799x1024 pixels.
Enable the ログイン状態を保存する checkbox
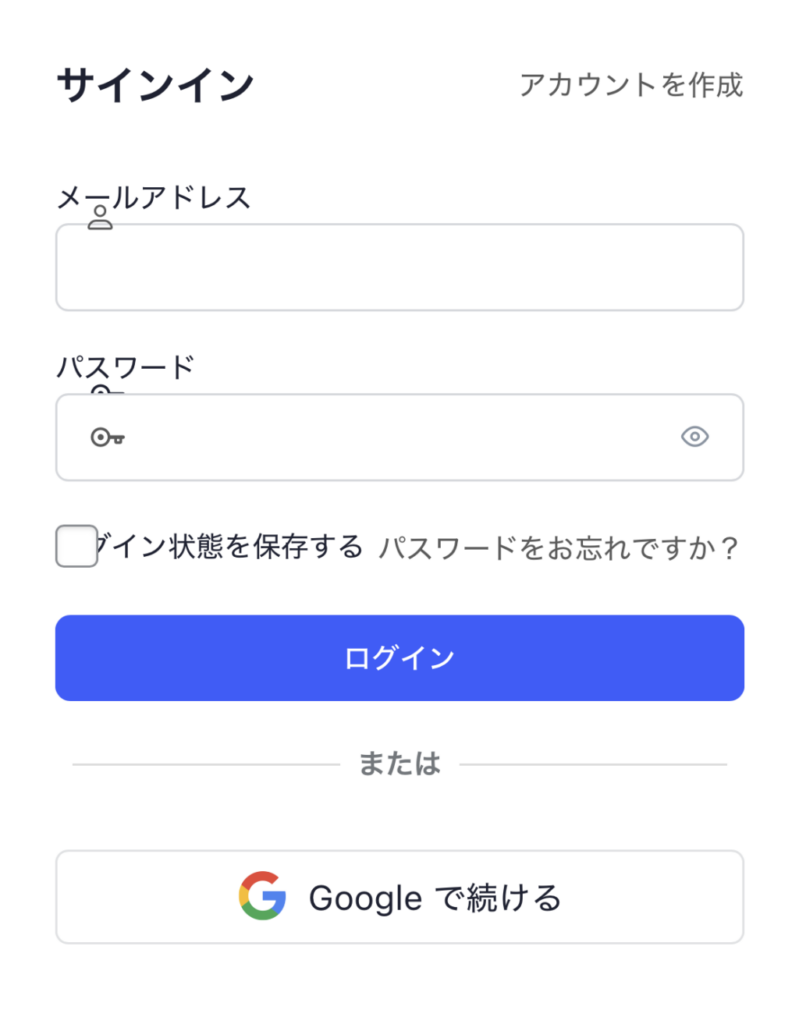point(76,546)
